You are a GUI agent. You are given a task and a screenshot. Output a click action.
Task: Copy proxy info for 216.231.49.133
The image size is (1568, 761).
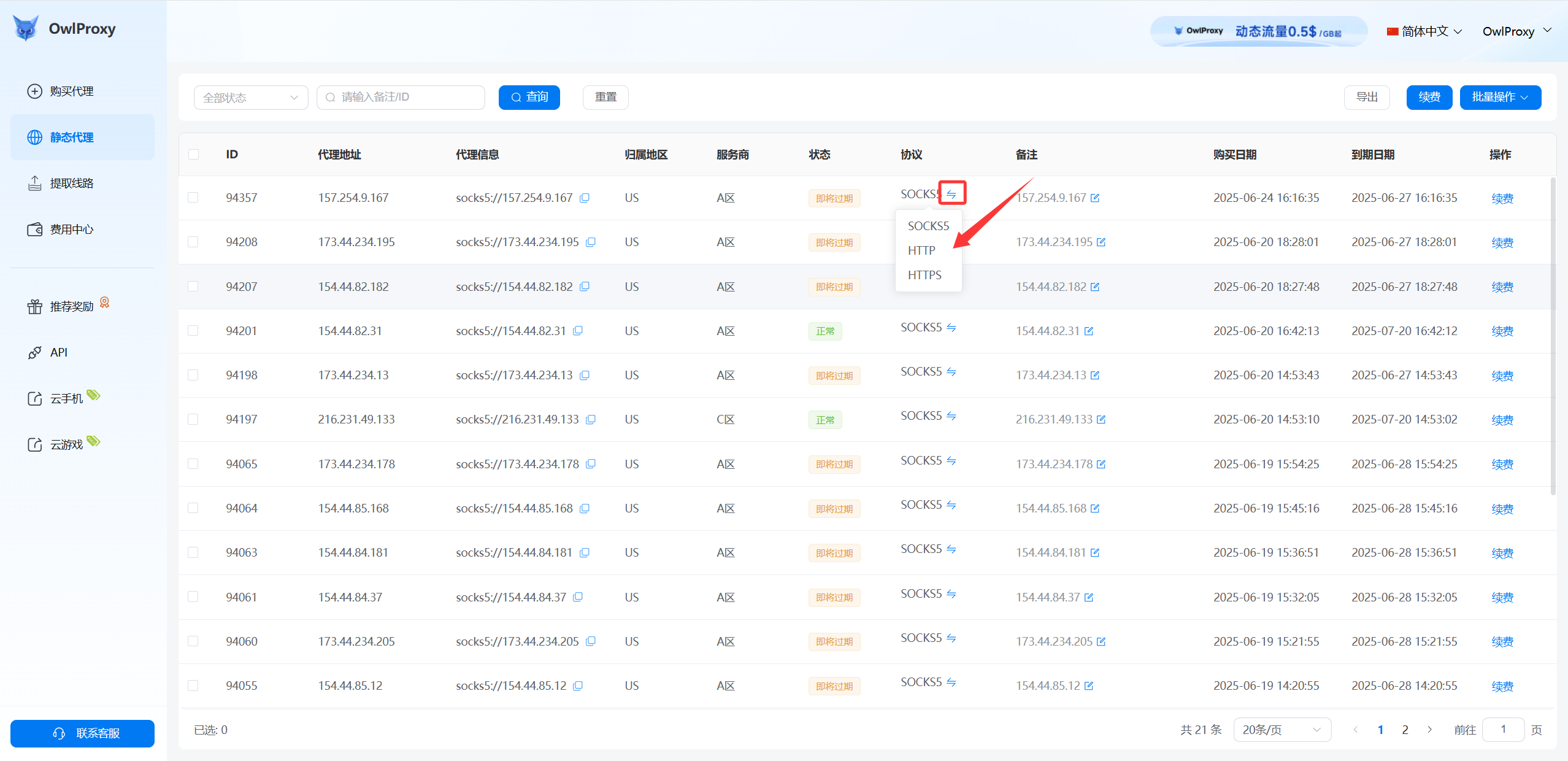(591, 420)
